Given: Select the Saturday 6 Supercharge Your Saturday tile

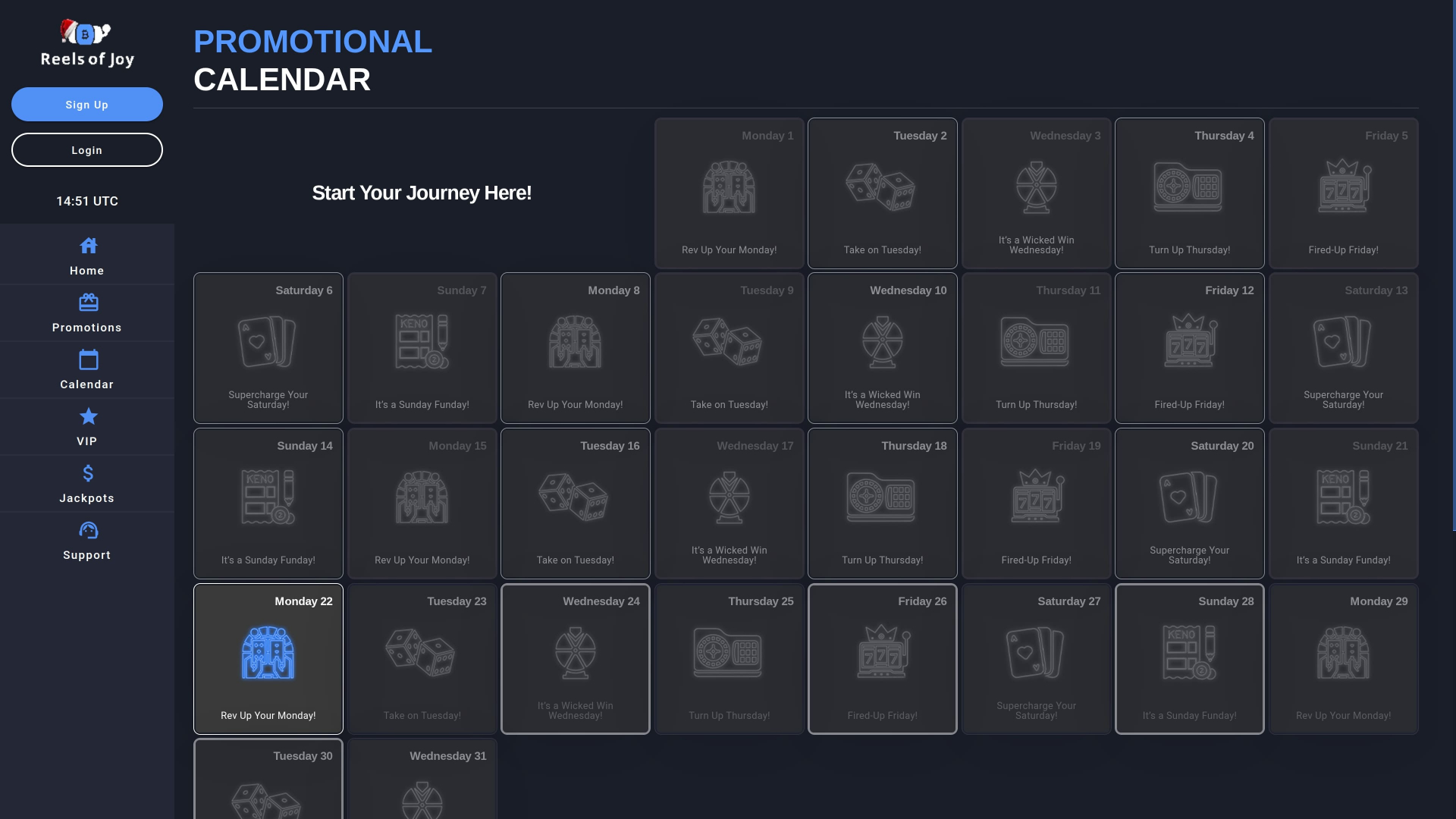Looking at the screenshot, I should pyautogui.click(x=268, y=347).
